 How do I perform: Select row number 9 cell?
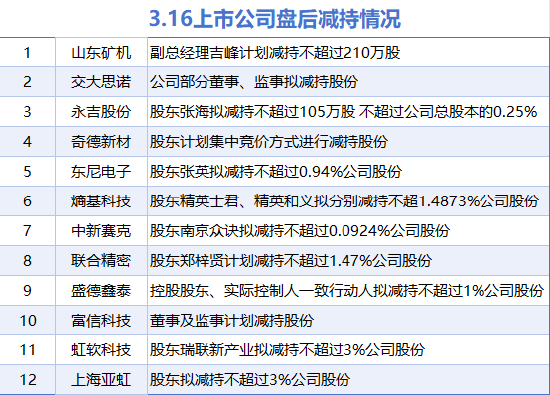click(x=27, y=290)
